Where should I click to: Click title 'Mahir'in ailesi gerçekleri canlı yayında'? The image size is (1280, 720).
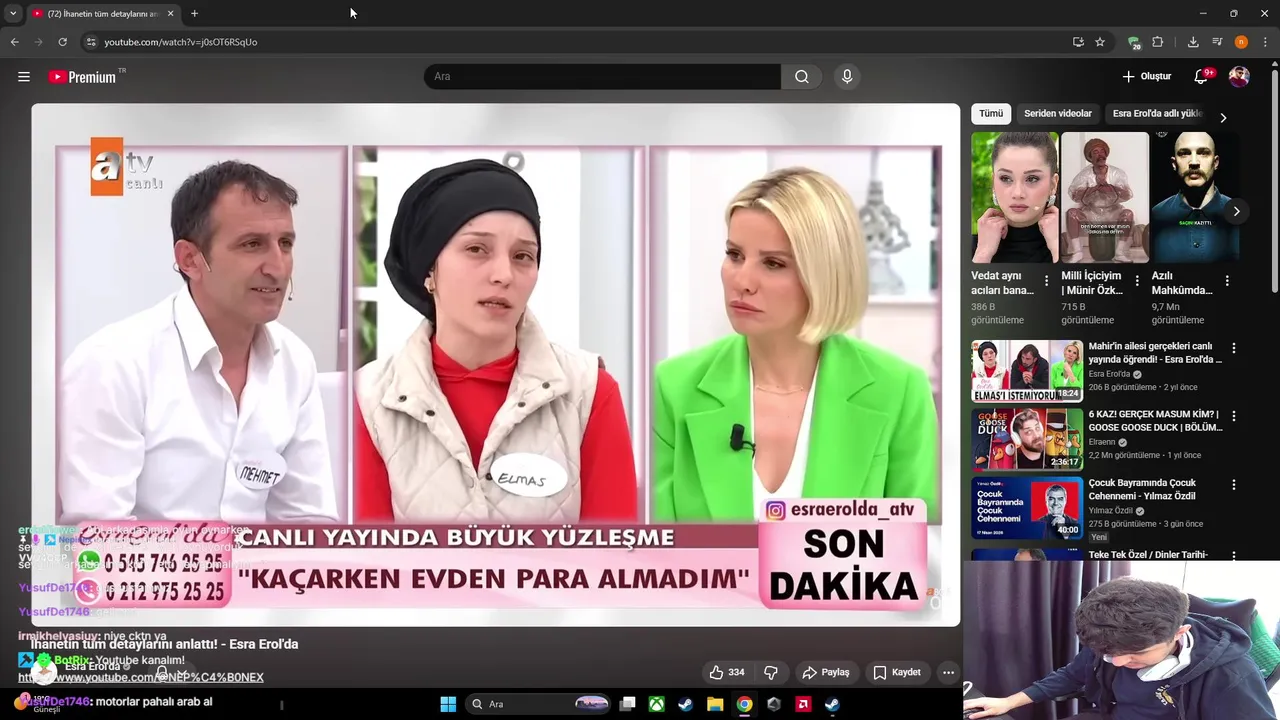pyautogui.click(x=1155, y=353)
